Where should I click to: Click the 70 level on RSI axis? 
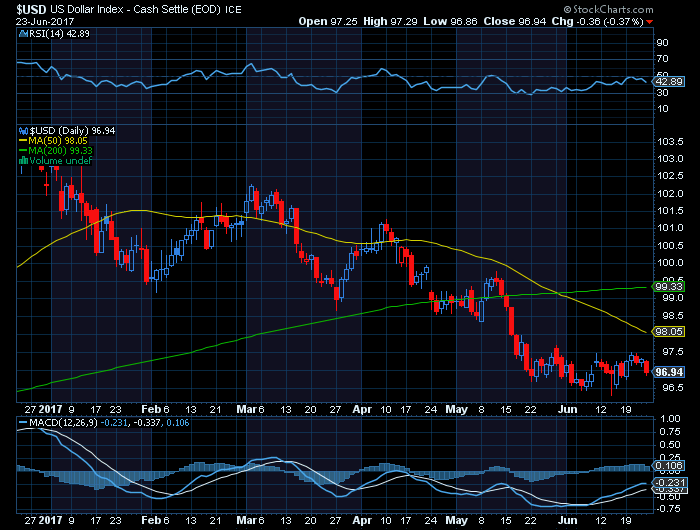[x=662, y=59]
